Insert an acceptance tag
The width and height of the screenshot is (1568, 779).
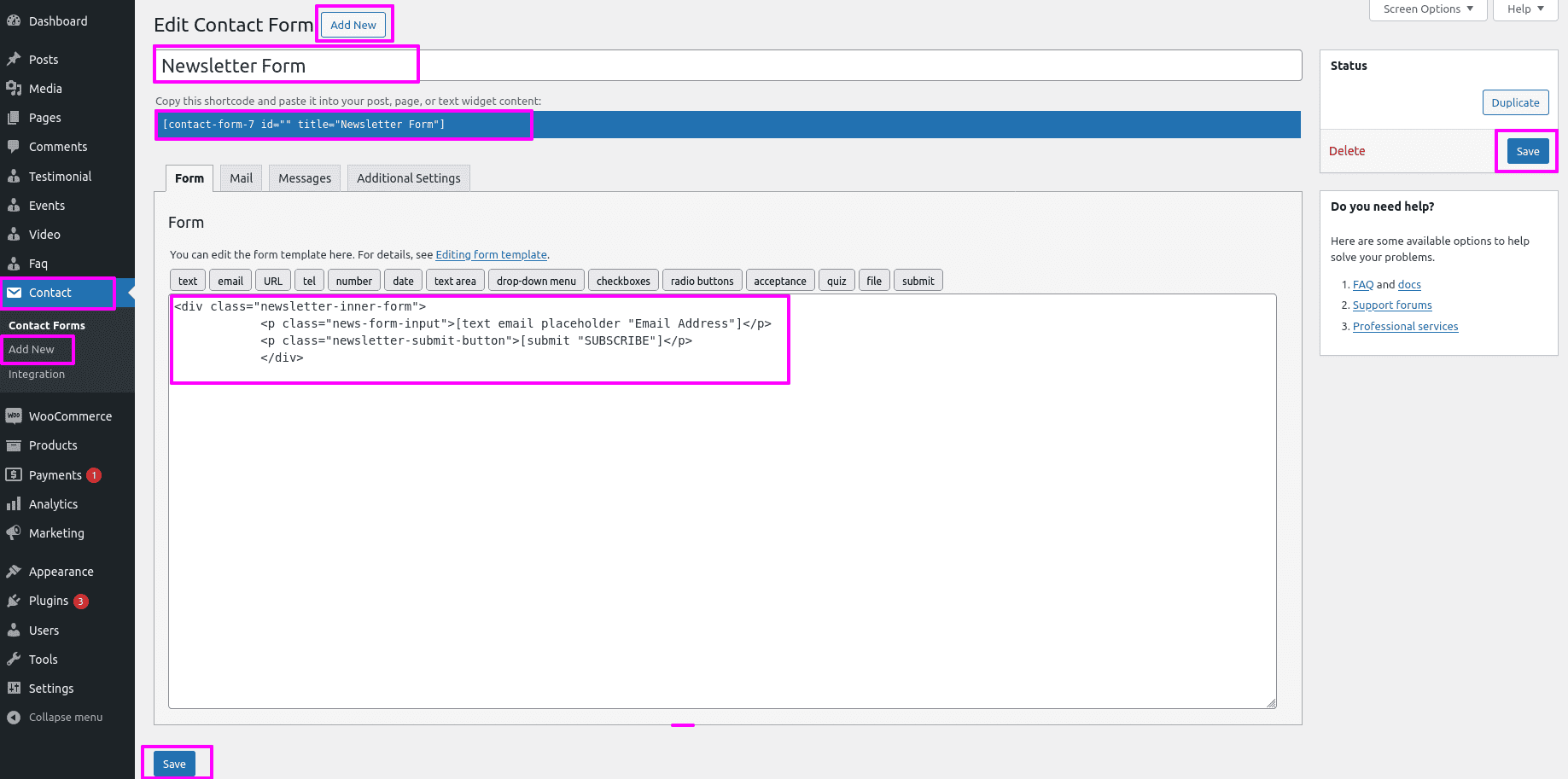(780, 281)
